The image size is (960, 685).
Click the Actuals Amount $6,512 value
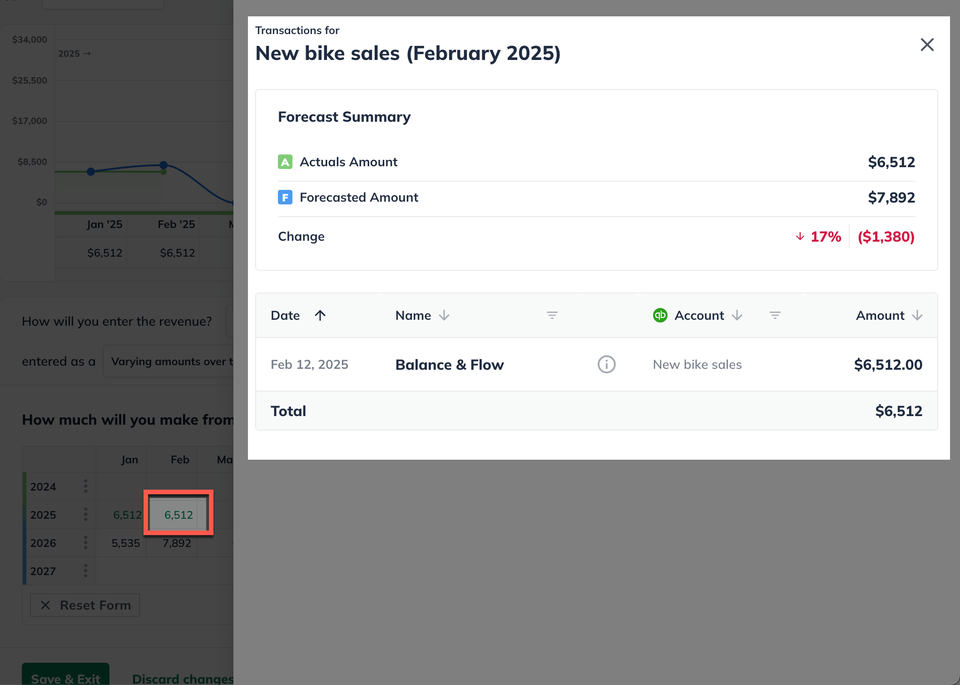pos(891,162)
